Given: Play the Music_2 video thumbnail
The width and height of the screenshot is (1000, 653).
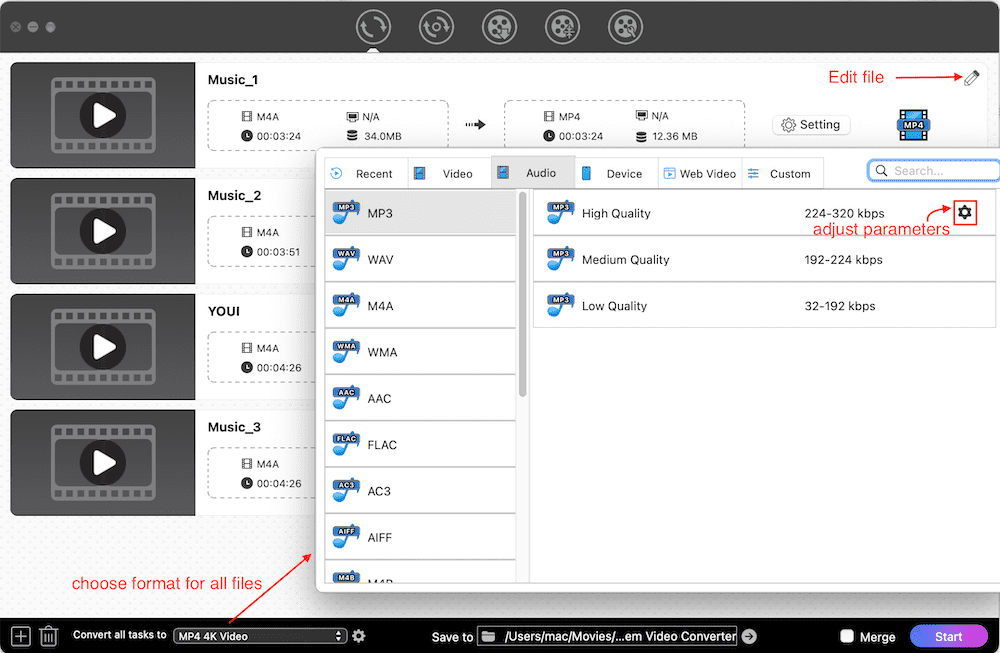Looking at the screenshot, I should pyautogui.click(x=103, y=232).
